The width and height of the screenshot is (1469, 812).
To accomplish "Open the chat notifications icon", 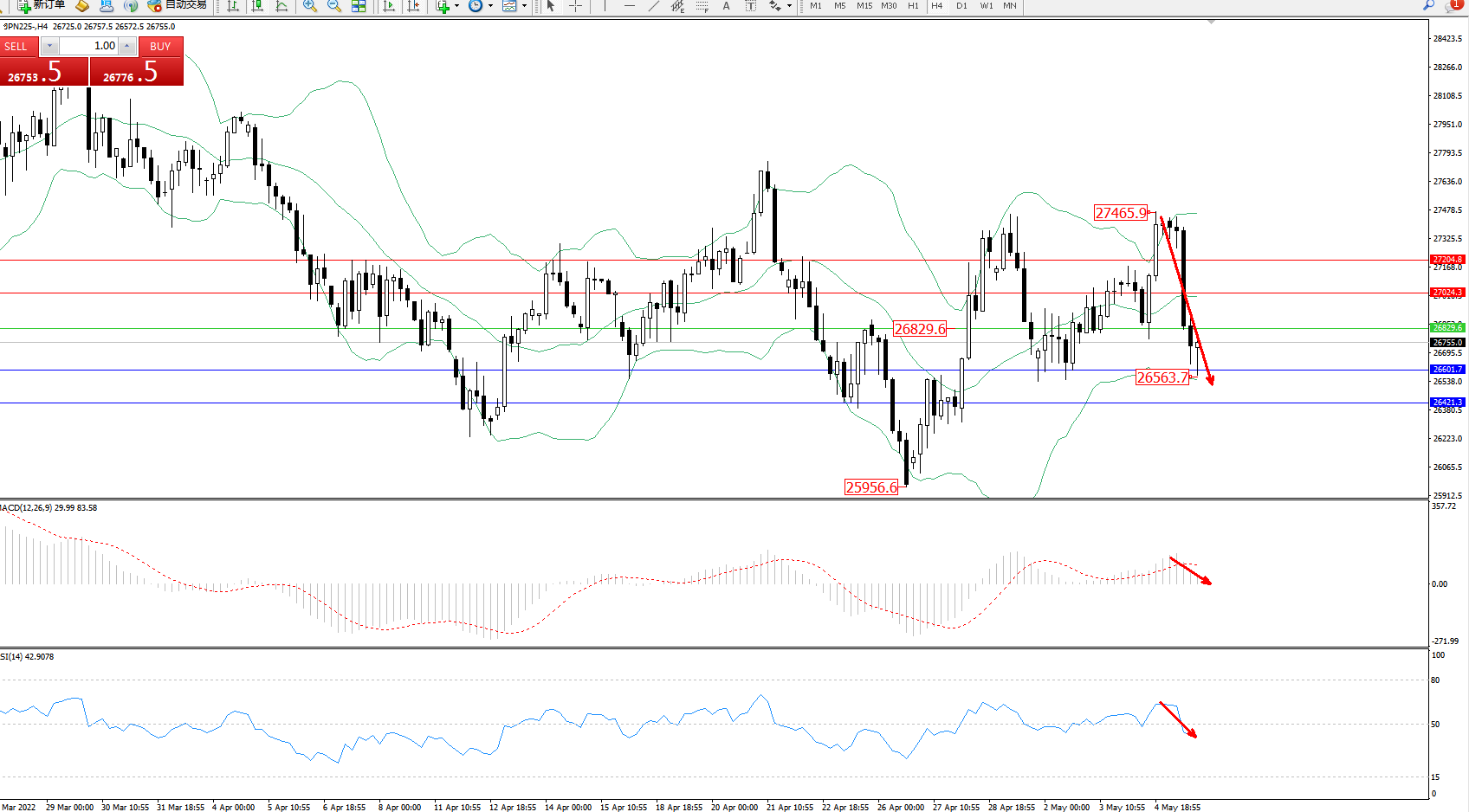I will (1453, 6).
